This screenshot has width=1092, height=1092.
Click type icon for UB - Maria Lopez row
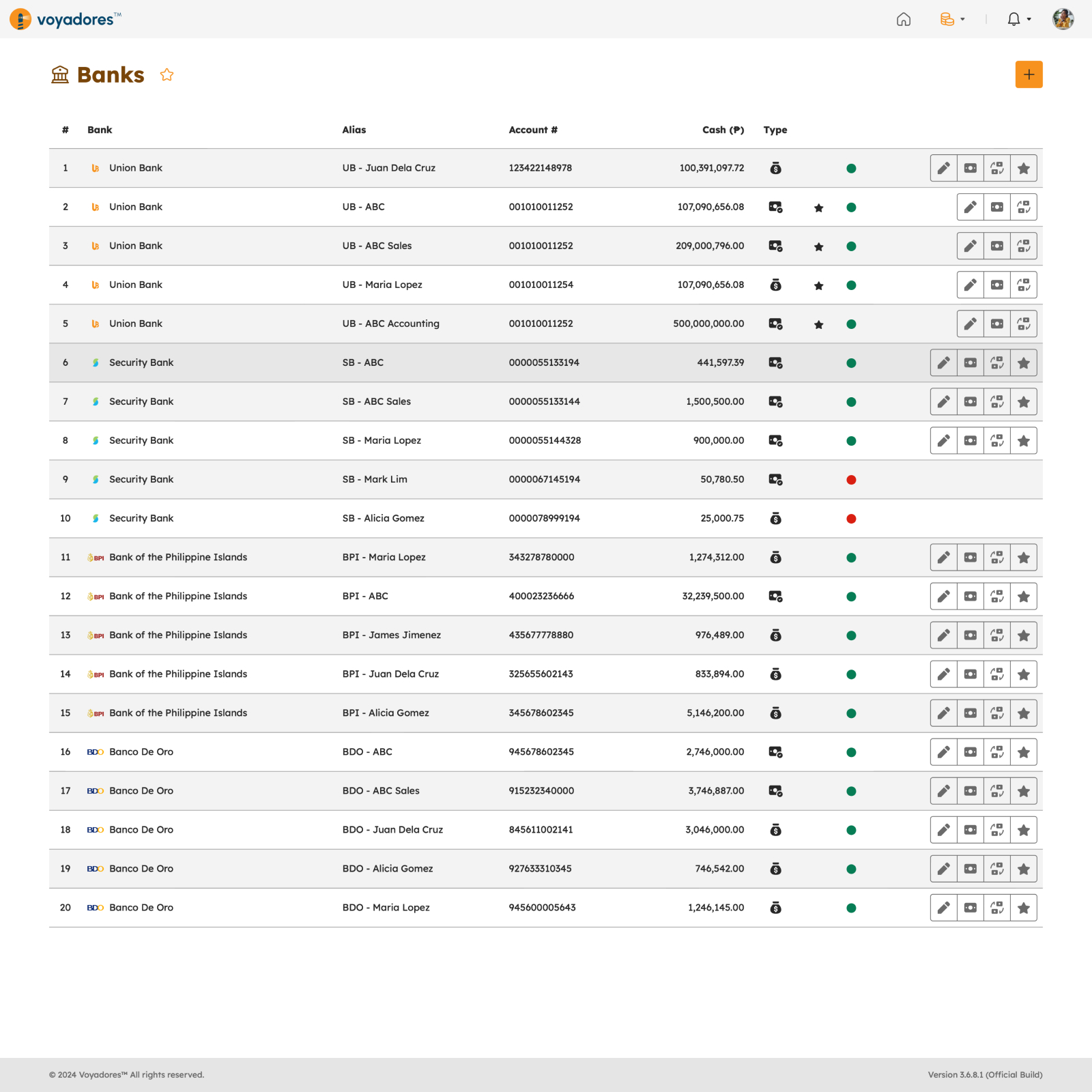coord(775,285)
